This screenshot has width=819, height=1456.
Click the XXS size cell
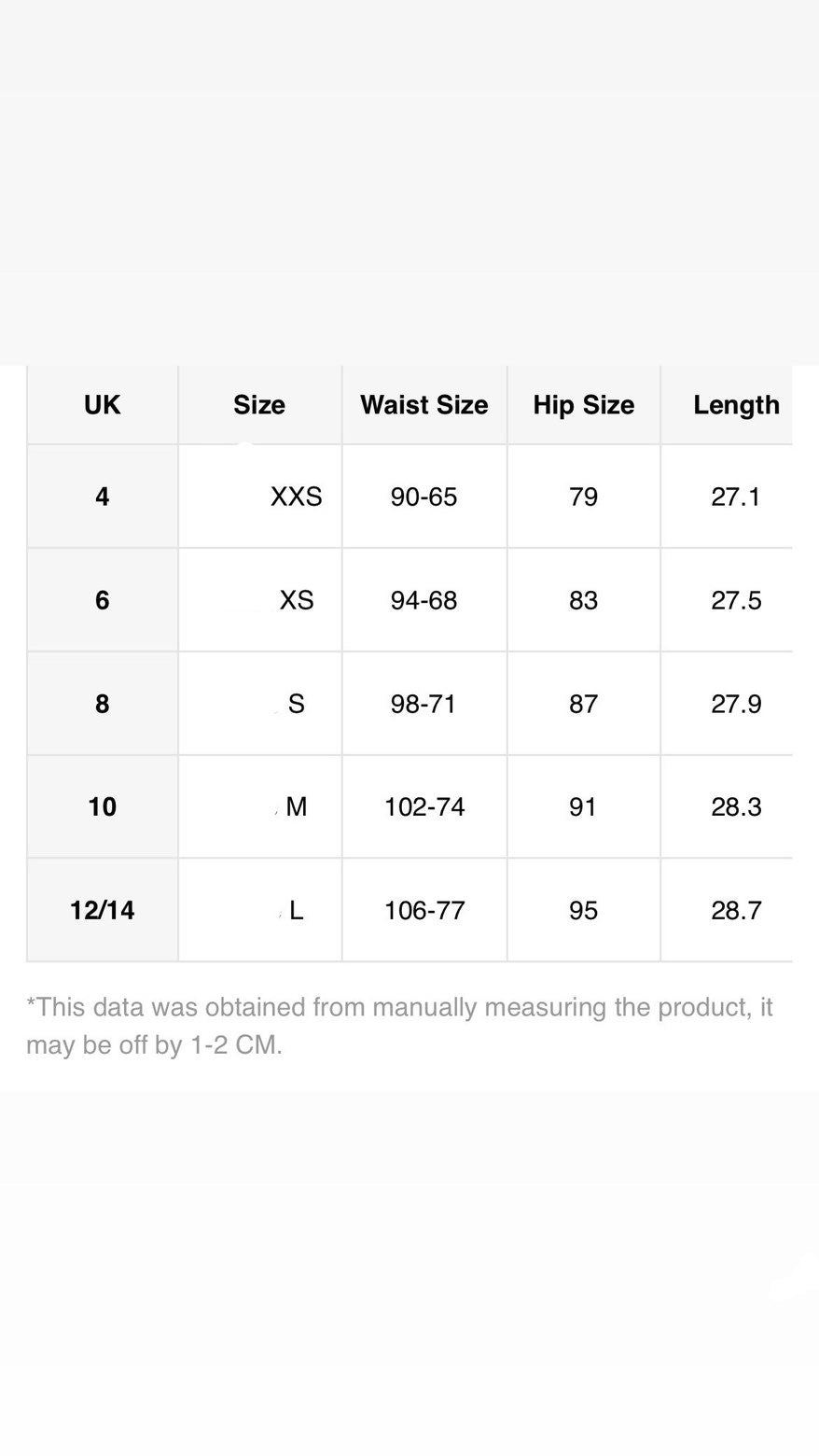click(x=296, y=497)
